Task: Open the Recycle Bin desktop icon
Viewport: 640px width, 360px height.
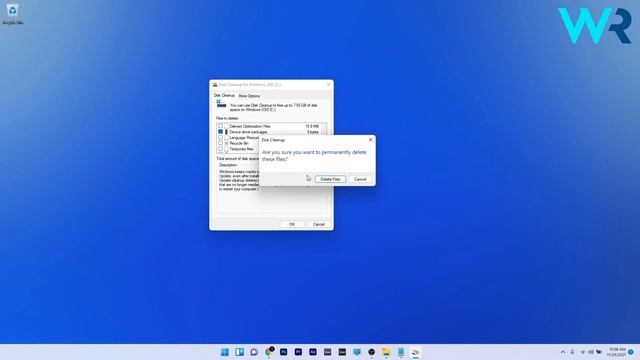Action: (13, 14)
